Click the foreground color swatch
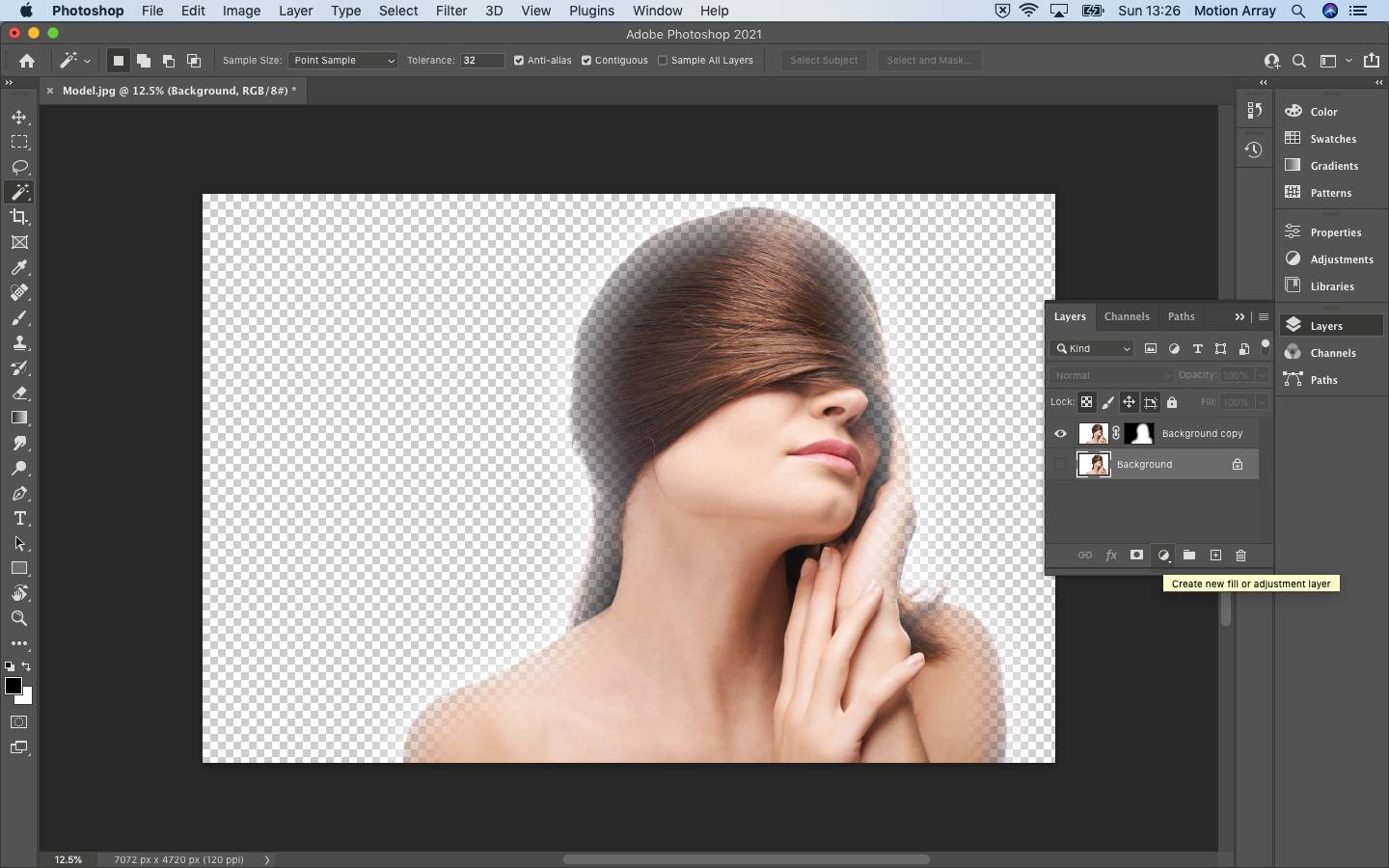This screenshot has width=1389, height=868. pyautogui.click(x=13, y=686)
